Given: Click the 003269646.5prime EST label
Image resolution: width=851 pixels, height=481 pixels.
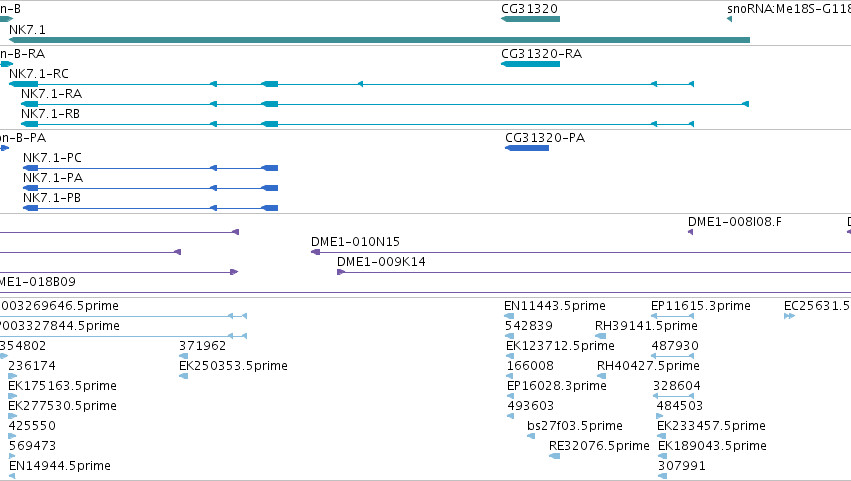Looking at the screenshot, I should [x=59, y=306].
